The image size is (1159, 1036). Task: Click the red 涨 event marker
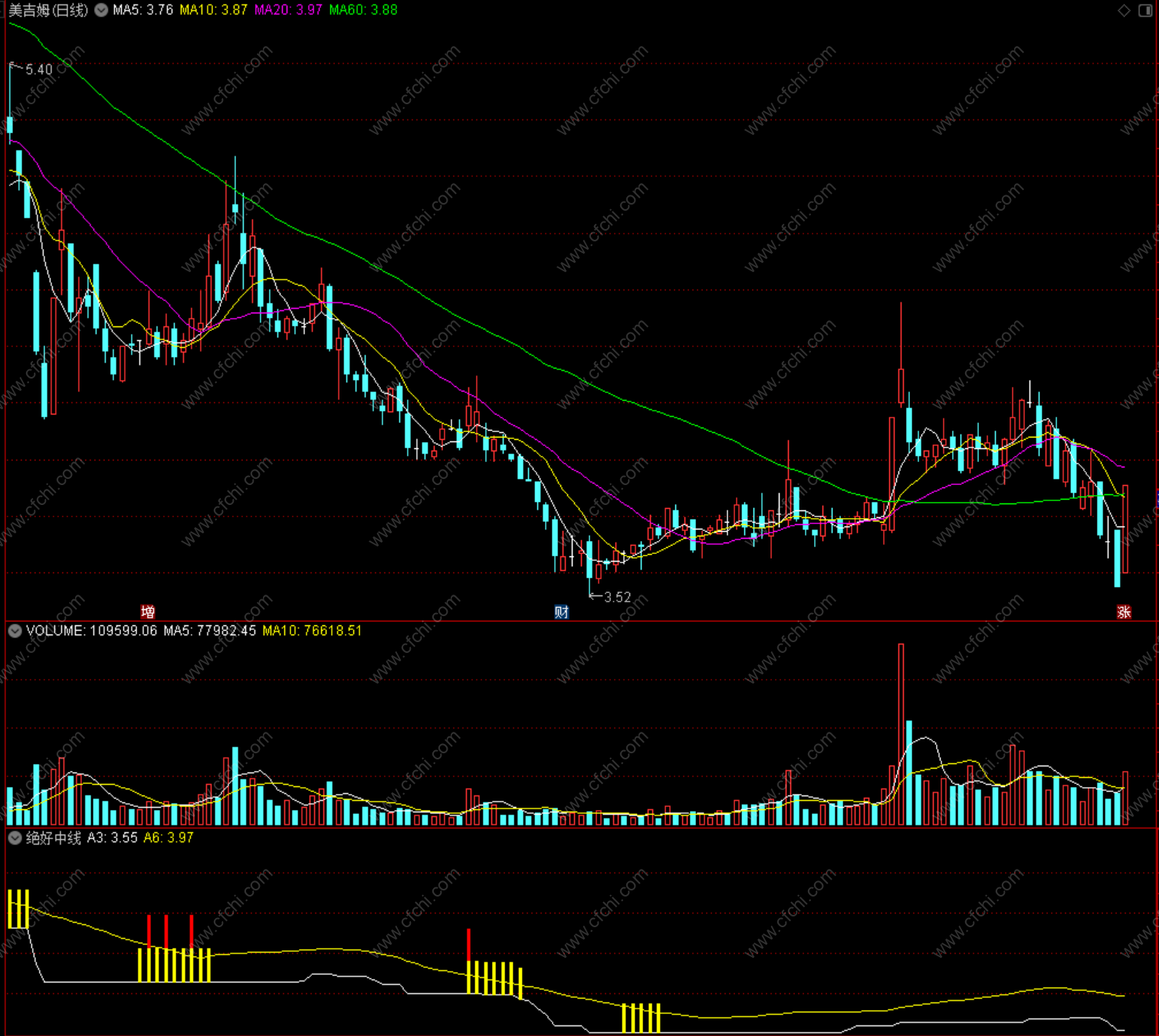click(x=1124, y=611)
